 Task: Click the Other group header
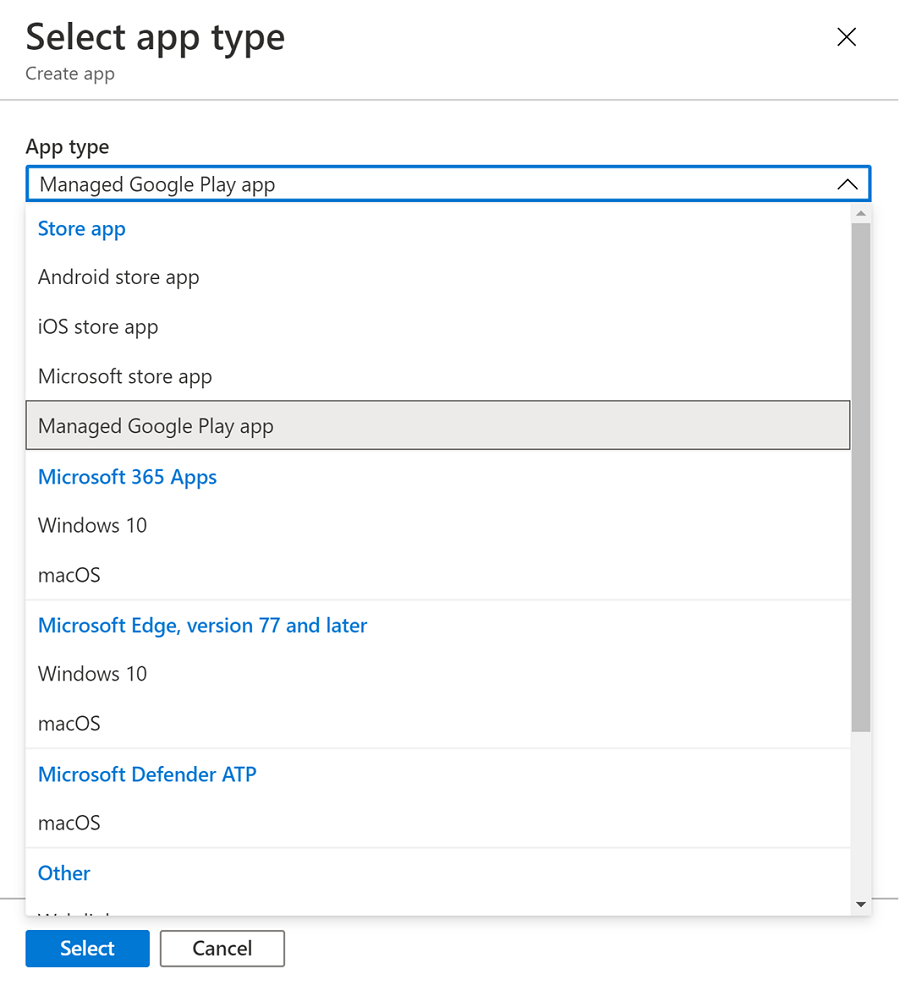point(64,873)
